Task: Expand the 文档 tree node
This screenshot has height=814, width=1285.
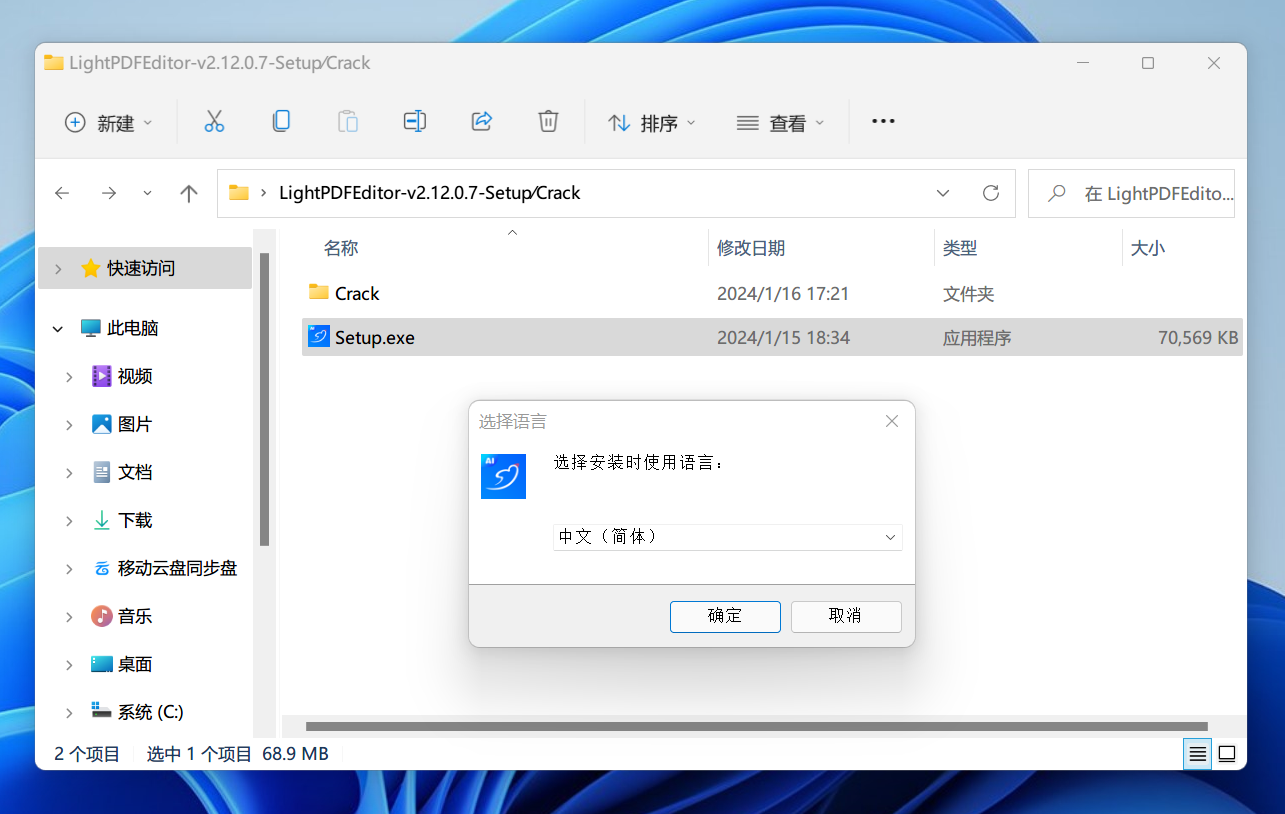Action: point(69,473)
